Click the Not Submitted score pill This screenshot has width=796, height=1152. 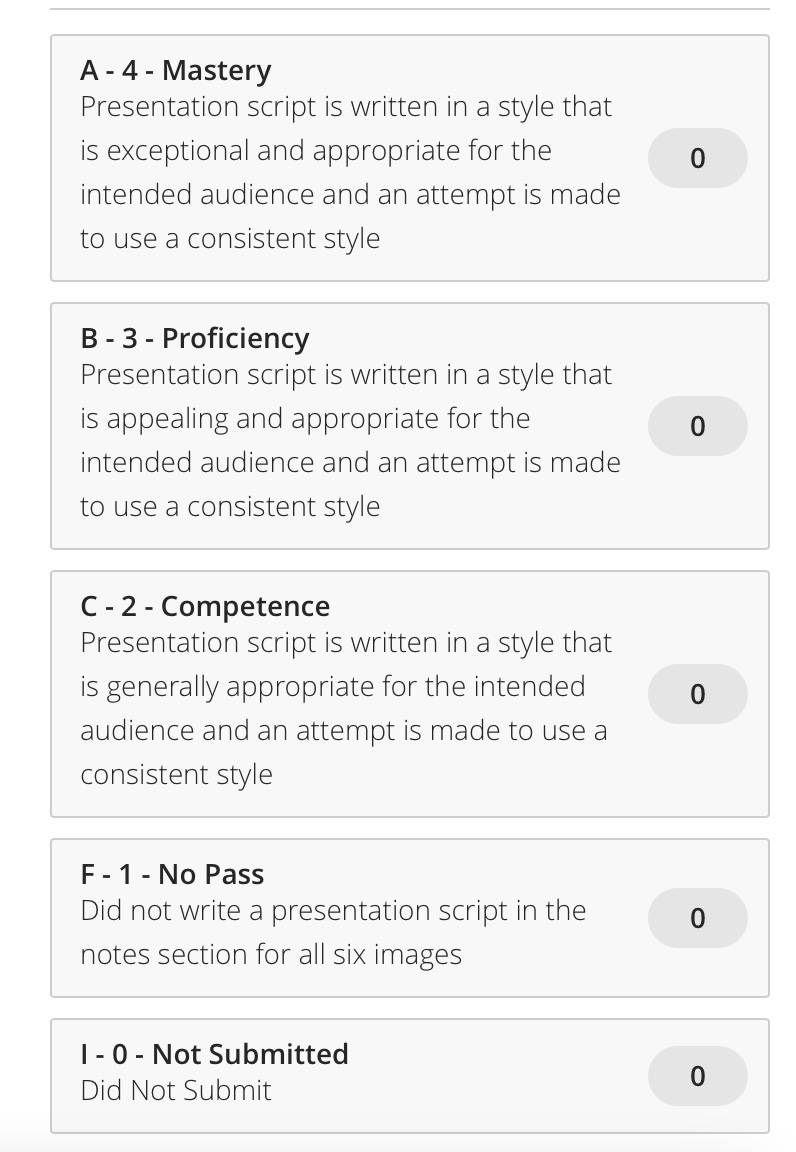698,1076
